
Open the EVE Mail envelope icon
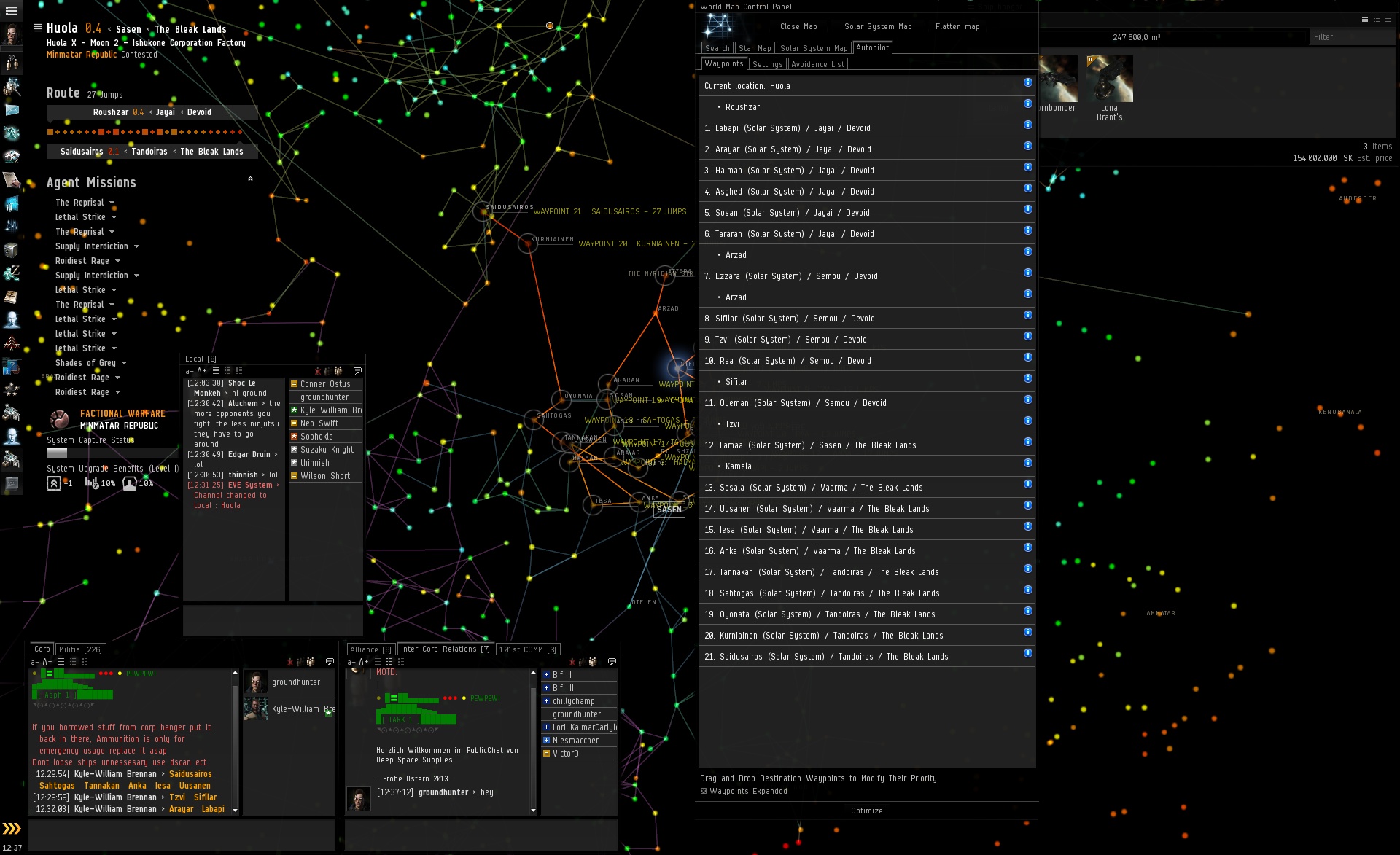click(12, 110)
